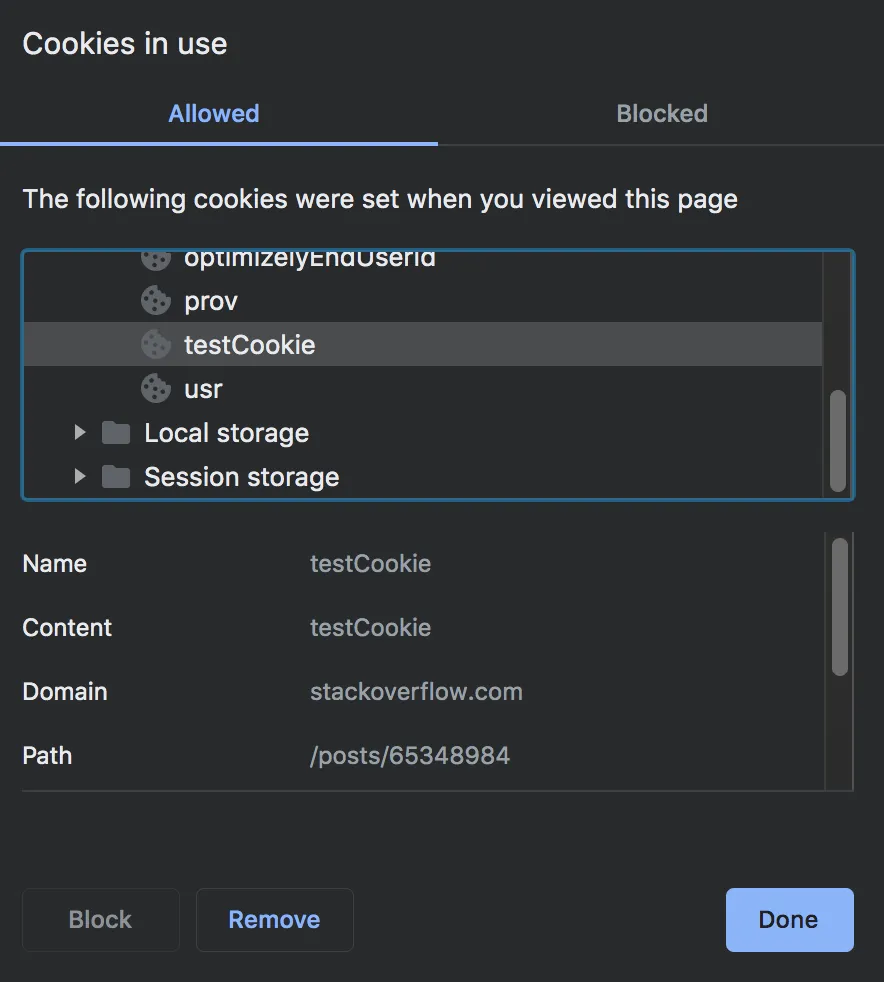Select the prov cookie name
Image resolution: width=884 pixels, height=982 pixels.
[x=210, y=300]
